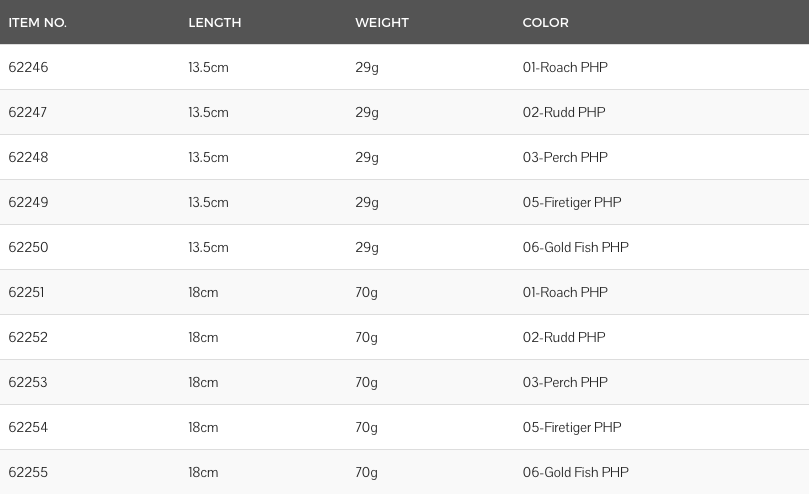Select item number 62249
810x501 pixels.
point(28,202)
